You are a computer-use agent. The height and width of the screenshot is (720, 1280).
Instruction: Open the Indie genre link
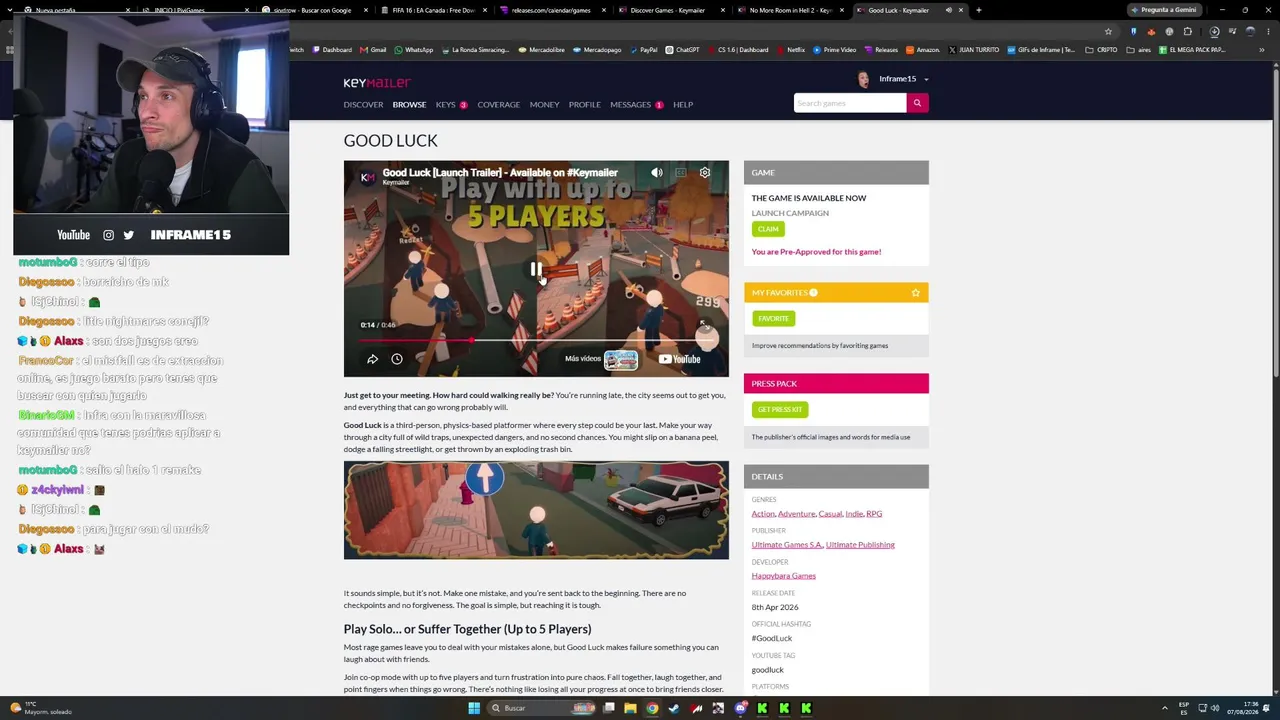point(854,514)
